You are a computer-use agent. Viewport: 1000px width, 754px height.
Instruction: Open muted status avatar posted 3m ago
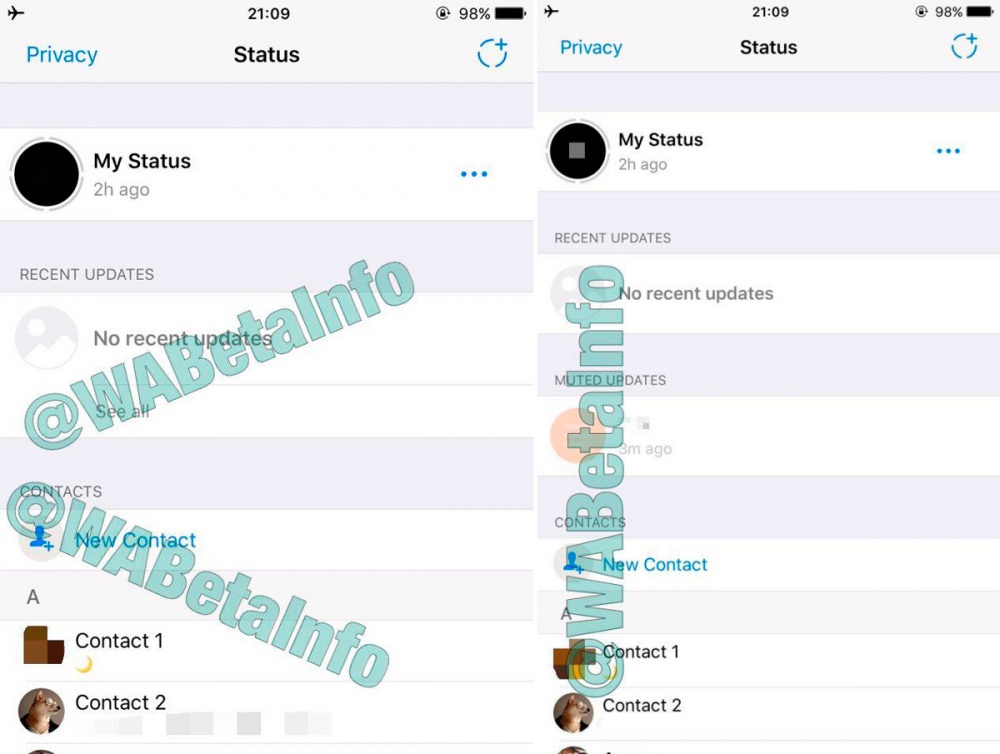[x=577, y=435]
